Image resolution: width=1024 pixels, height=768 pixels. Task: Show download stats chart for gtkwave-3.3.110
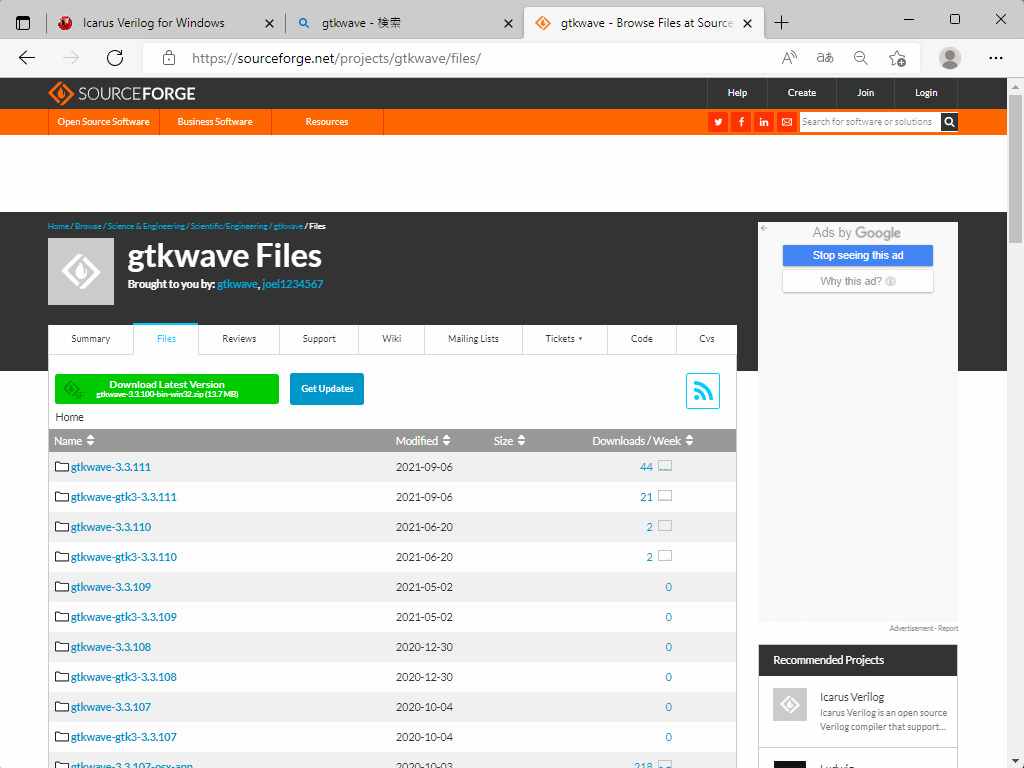[665, 526]
